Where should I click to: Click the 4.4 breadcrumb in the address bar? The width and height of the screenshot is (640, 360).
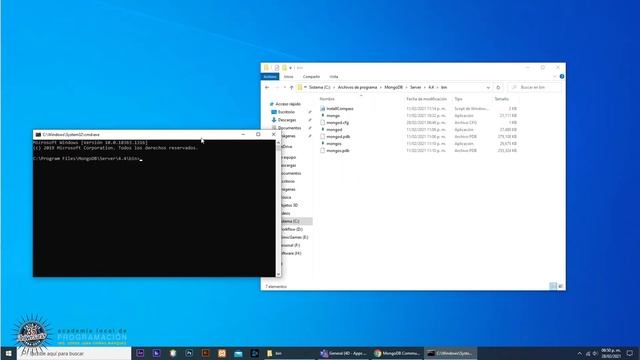431,87
